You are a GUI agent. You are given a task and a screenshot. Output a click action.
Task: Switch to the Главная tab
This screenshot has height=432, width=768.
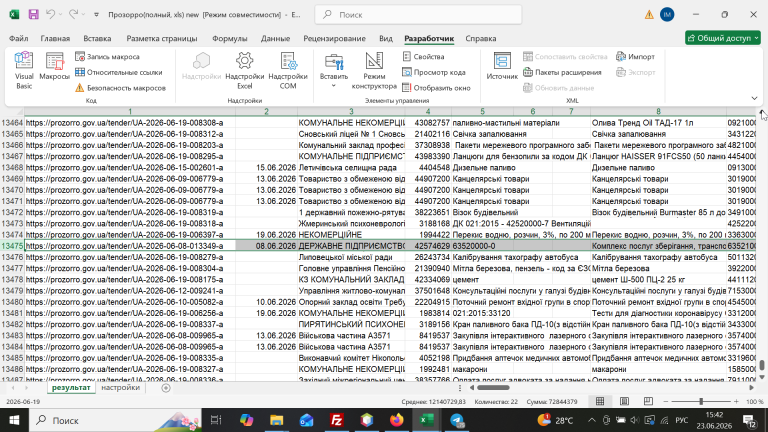(x=55, y=38)
